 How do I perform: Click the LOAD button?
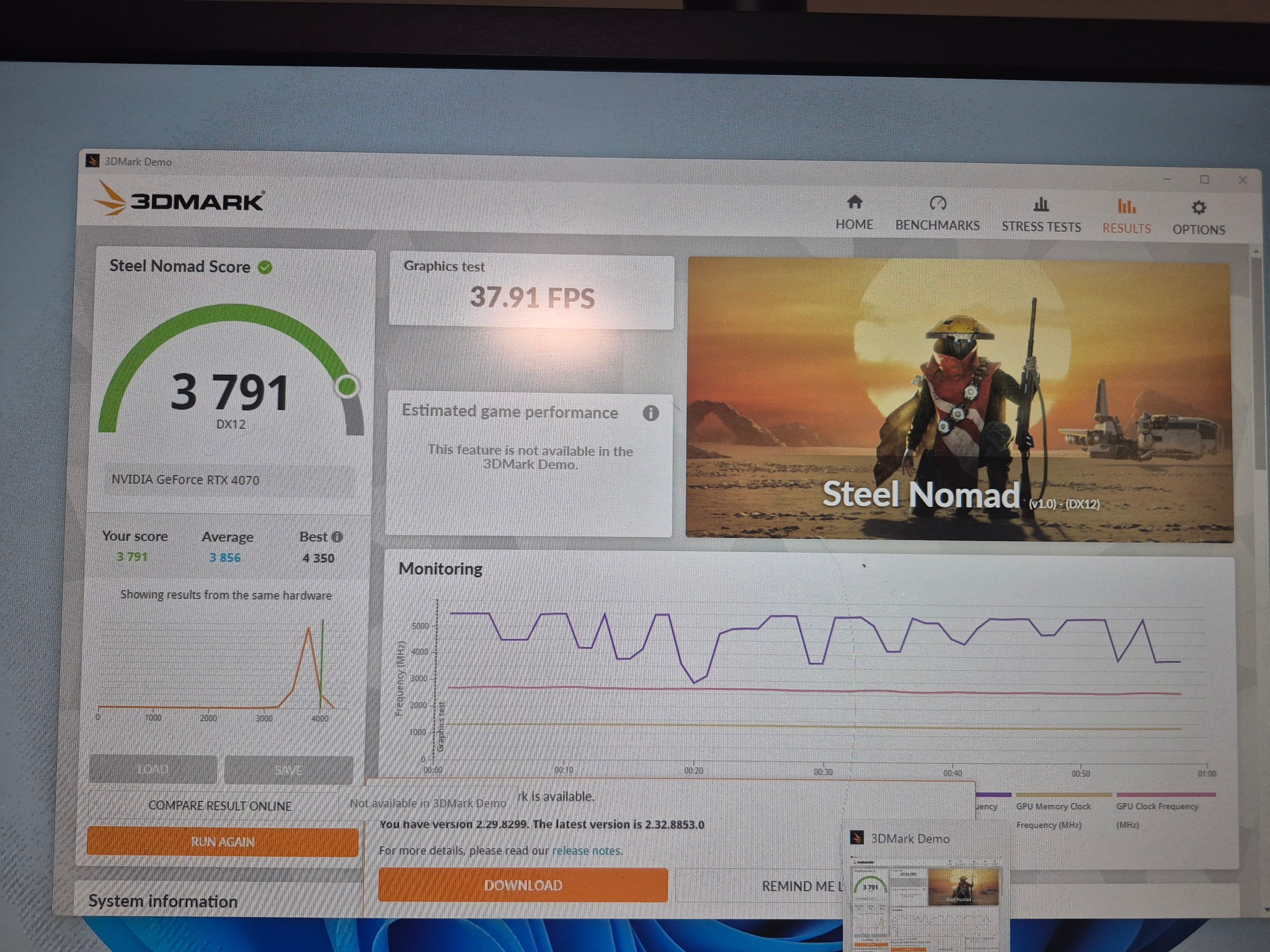coord(153,769)
